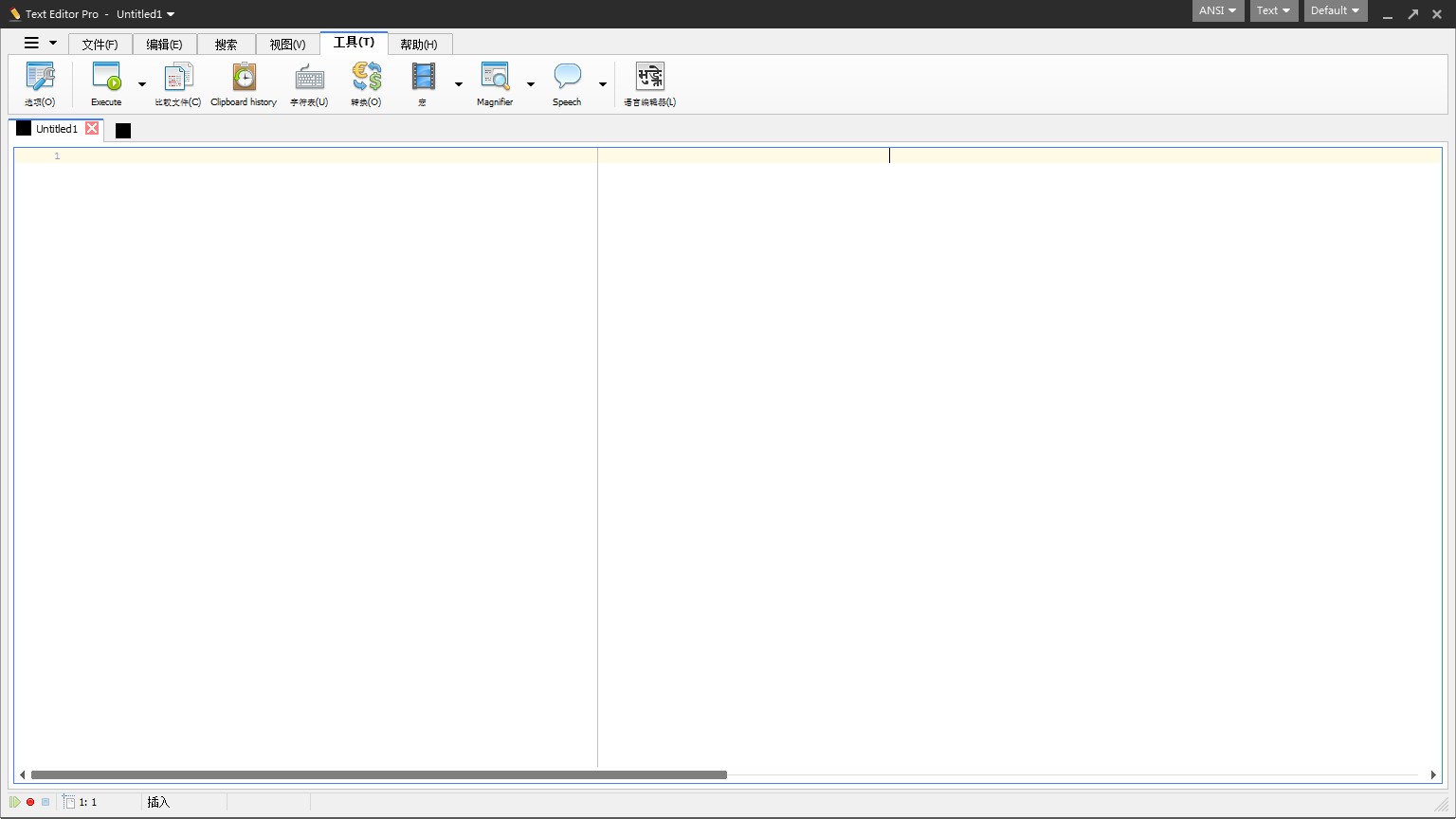Close the Untitled1 document tab
Viewport: 1456px width, 819px height.
point(92,128)
